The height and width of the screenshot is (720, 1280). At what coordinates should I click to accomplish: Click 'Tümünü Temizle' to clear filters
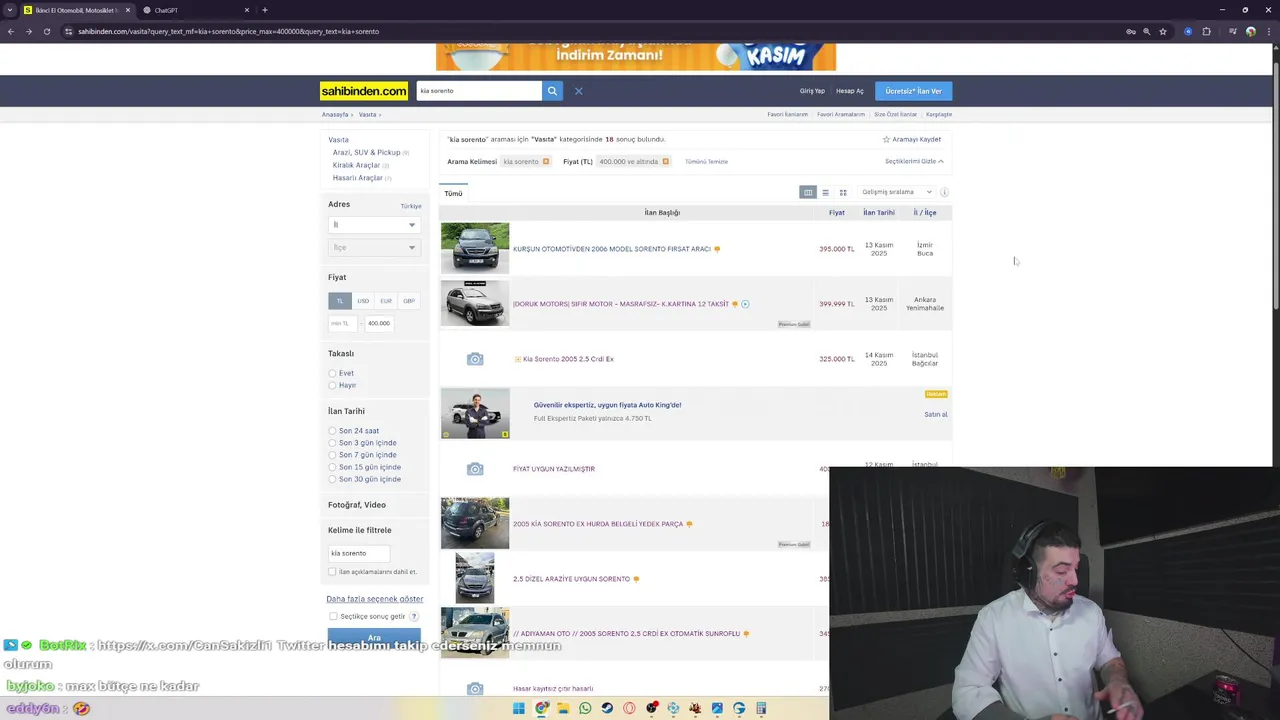[x=706, y=161]
